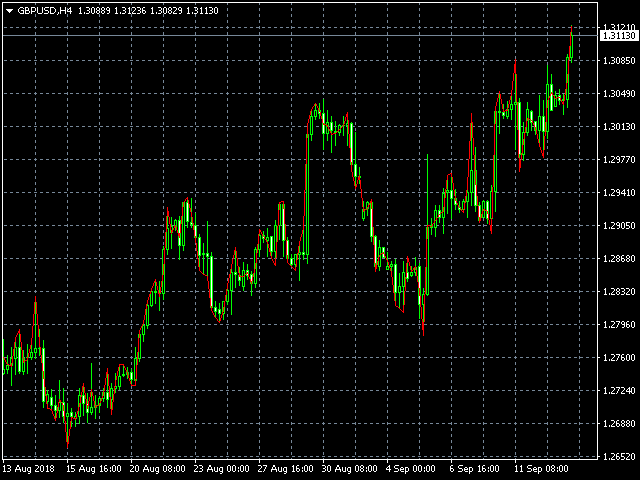The height and width of the screenshot is (480, 640).
Task: Click the 13 Aug 2018 date label
Action: 29,469
